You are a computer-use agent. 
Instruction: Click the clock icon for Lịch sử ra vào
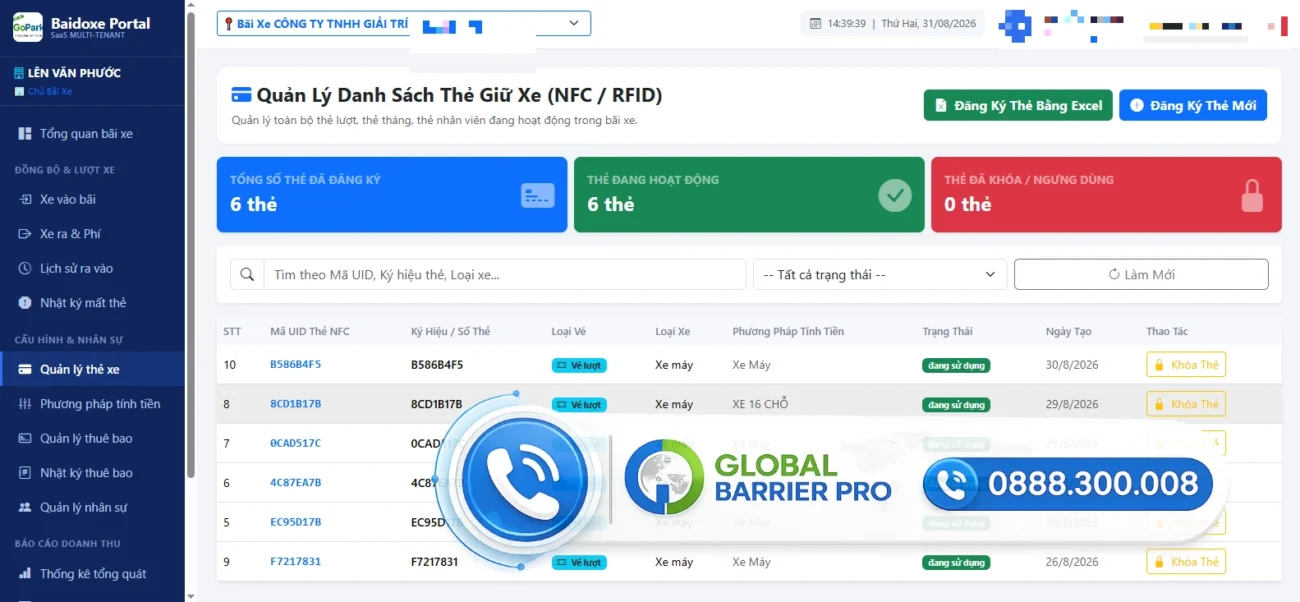coord(25,268)
